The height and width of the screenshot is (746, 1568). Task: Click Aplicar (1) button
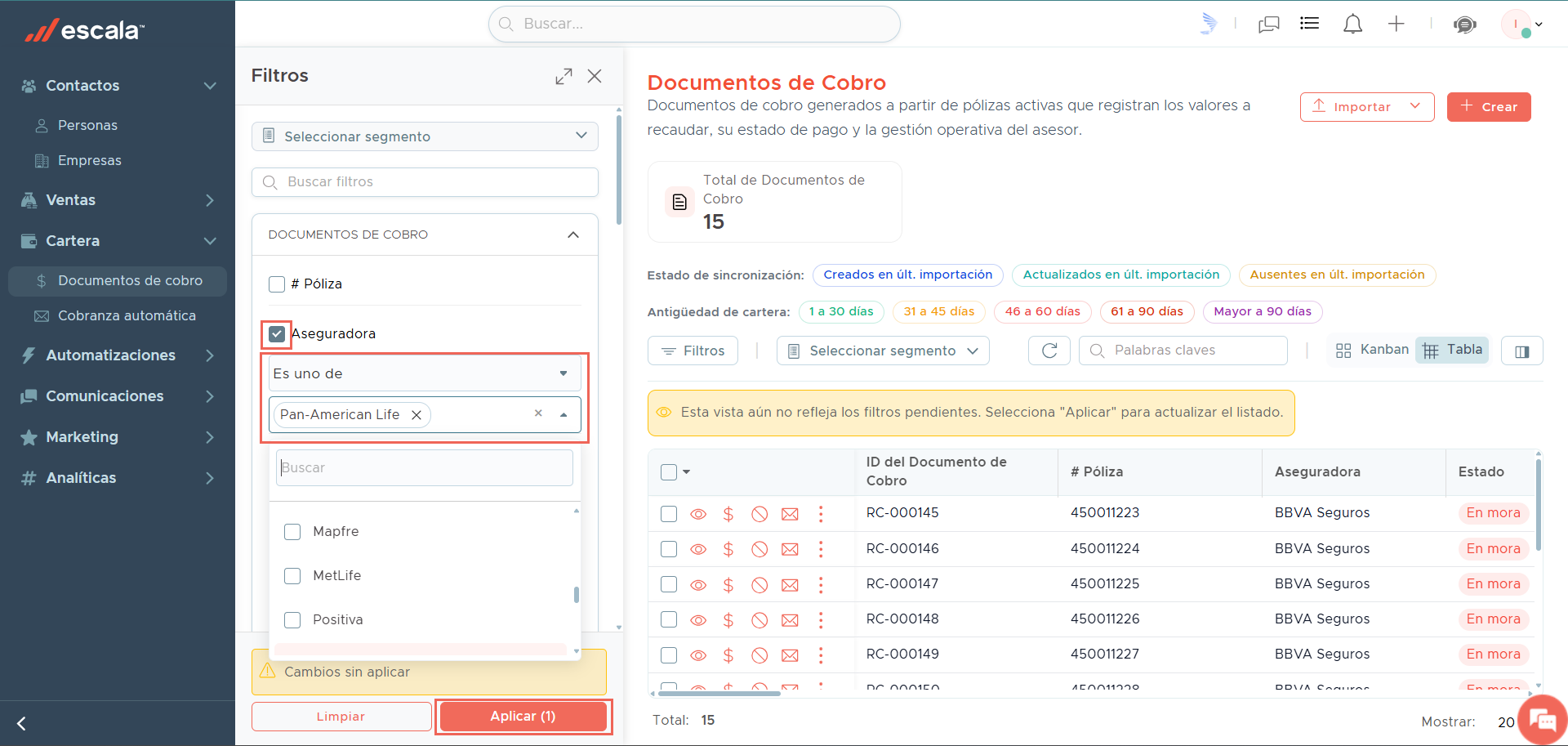[x=523, y=717]
